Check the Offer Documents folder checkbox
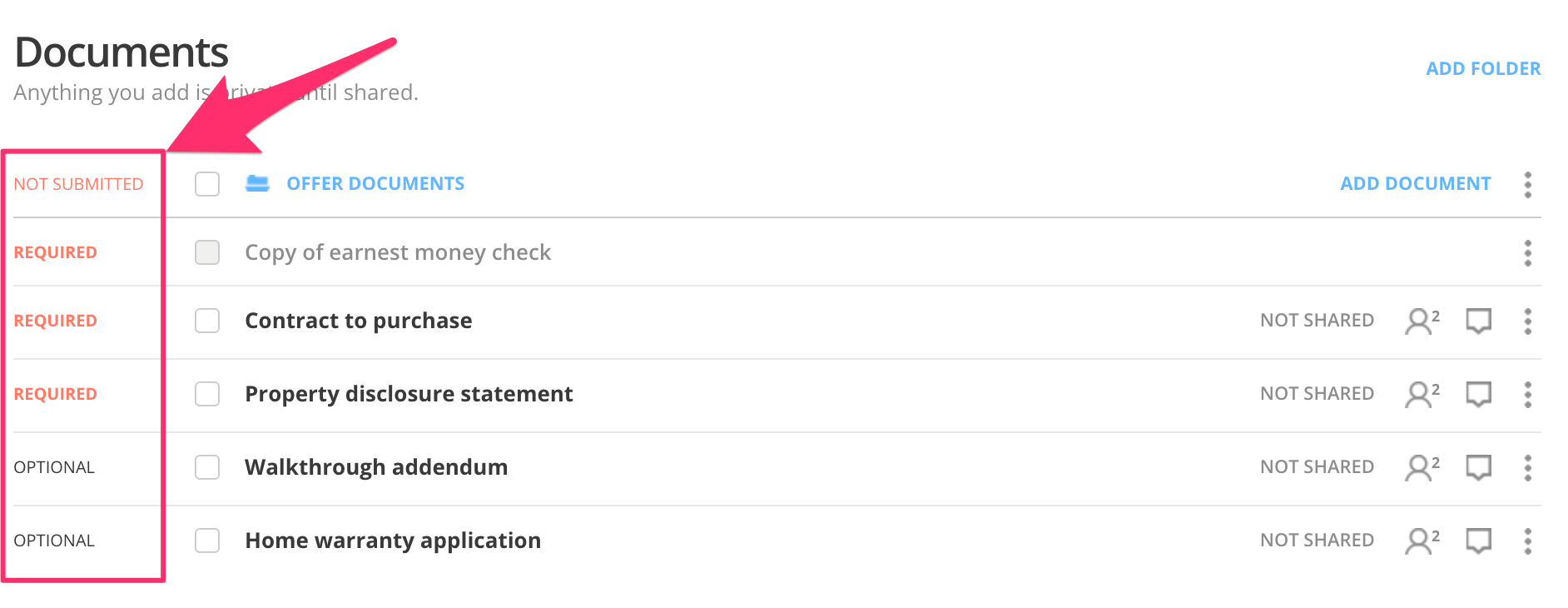 (207, 183)
